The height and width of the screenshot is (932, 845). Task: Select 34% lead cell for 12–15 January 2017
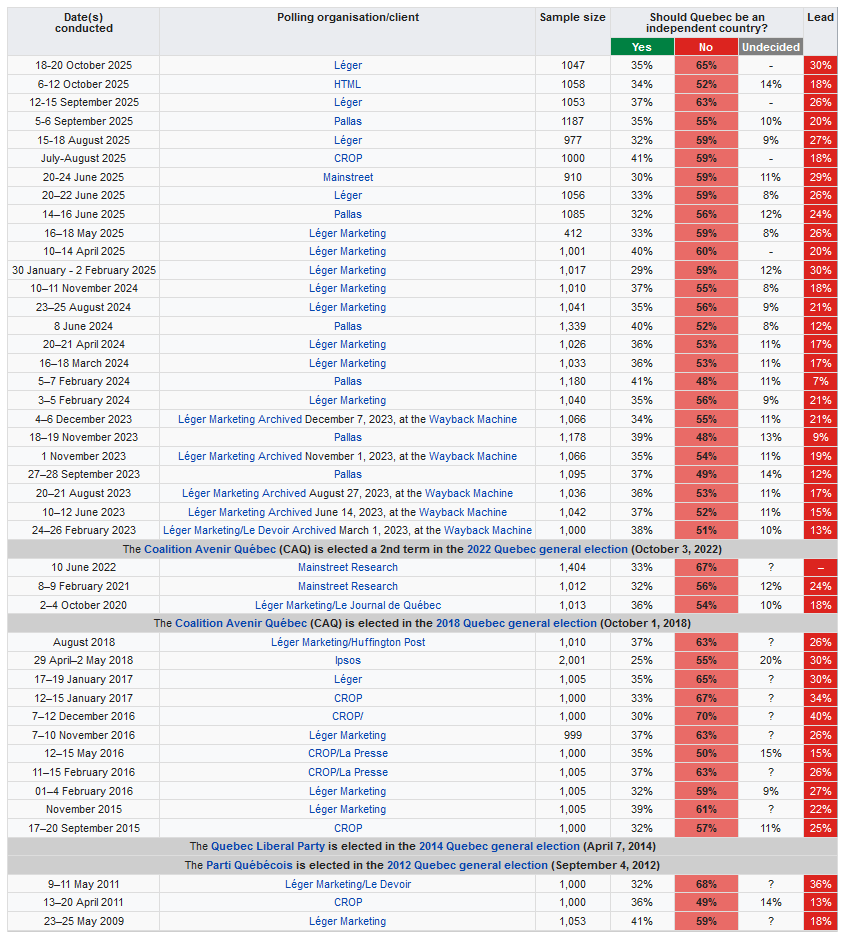[821, 698]
